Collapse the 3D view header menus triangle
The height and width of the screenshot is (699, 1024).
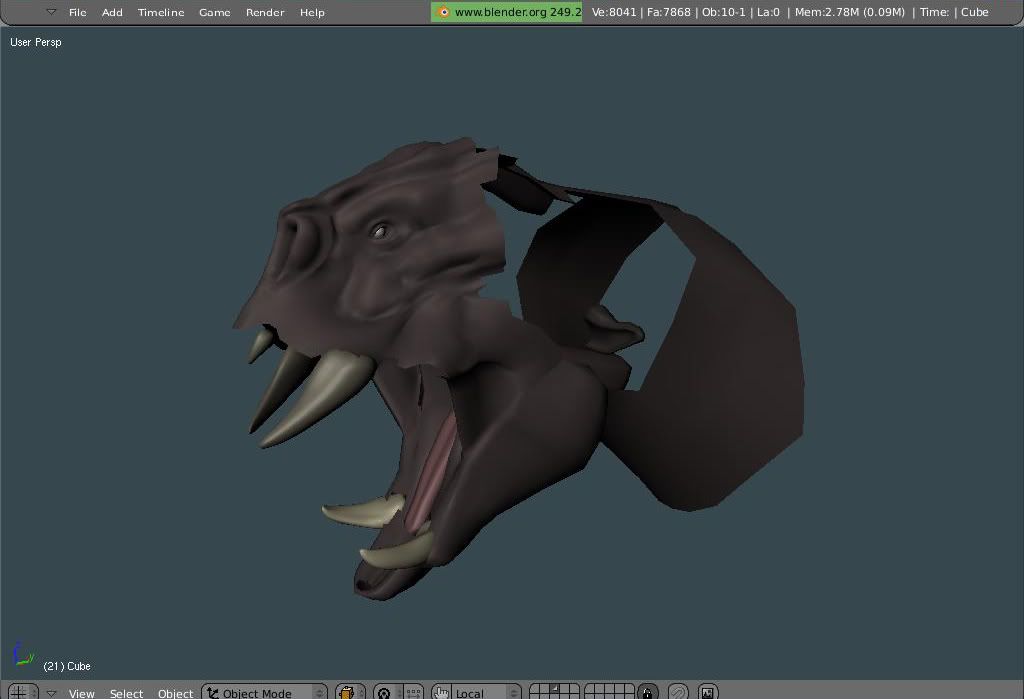coord(51,692)
